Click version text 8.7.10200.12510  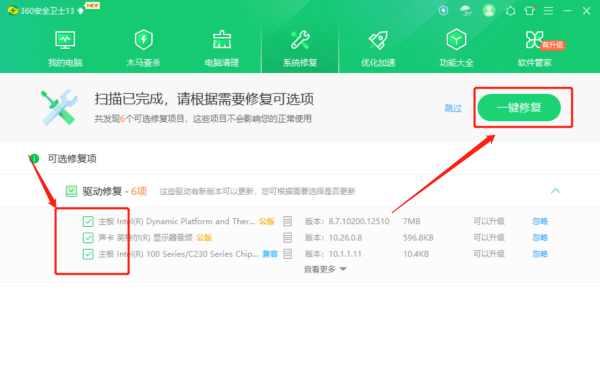tap(359, 221)
